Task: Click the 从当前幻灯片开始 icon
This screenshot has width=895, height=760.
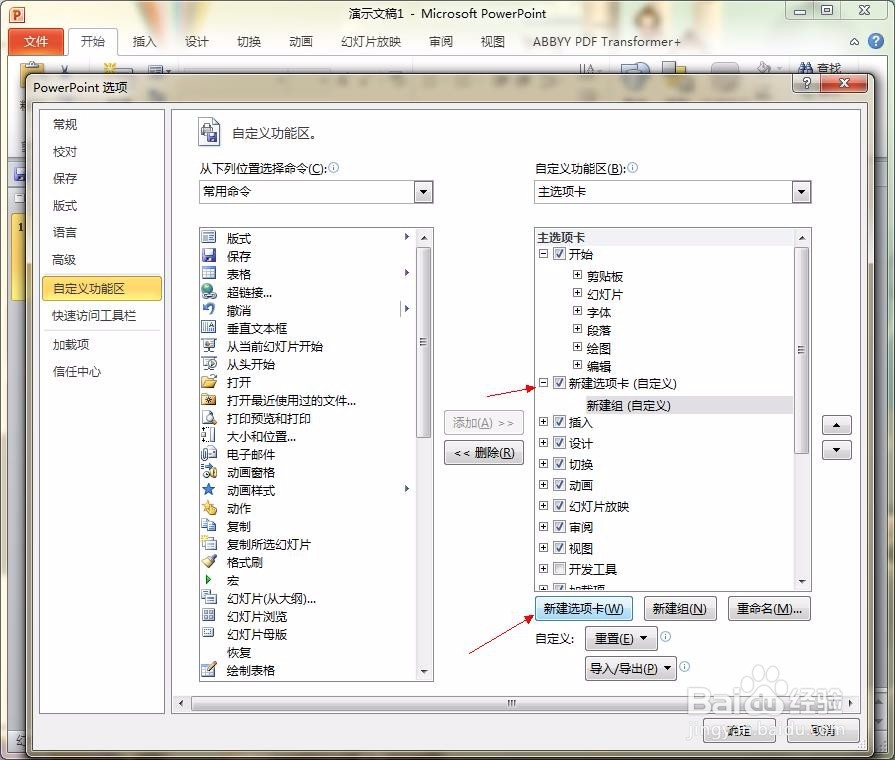Action: click(209, 345)
